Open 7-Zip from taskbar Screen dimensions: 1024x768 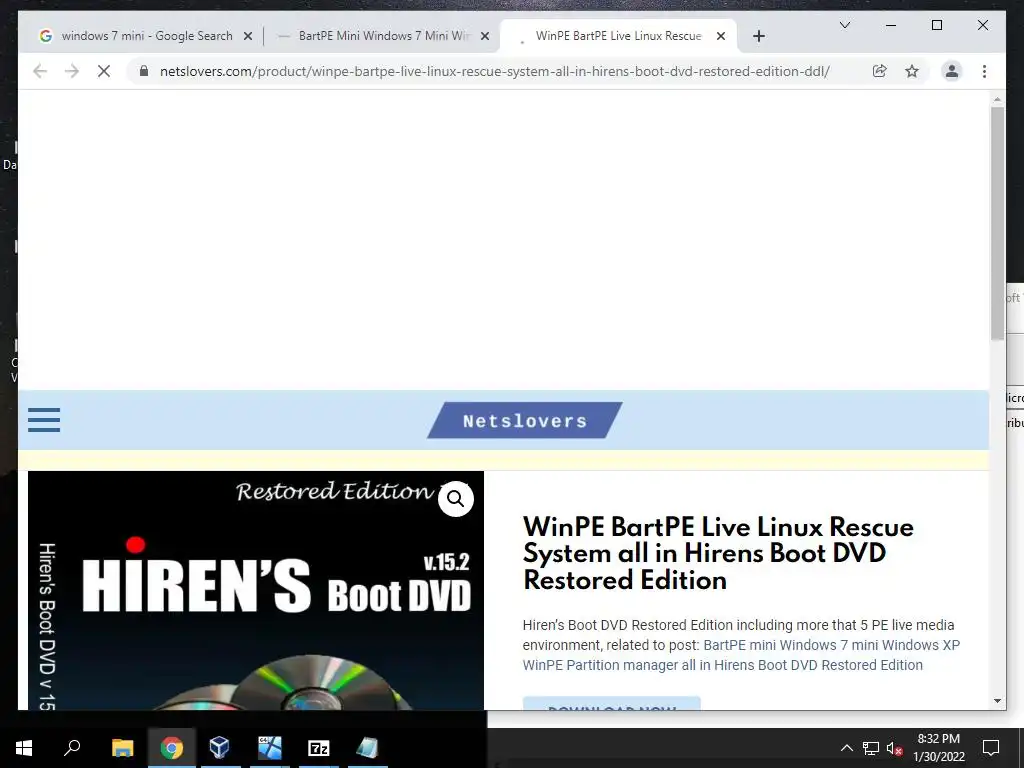click(319, 748)
